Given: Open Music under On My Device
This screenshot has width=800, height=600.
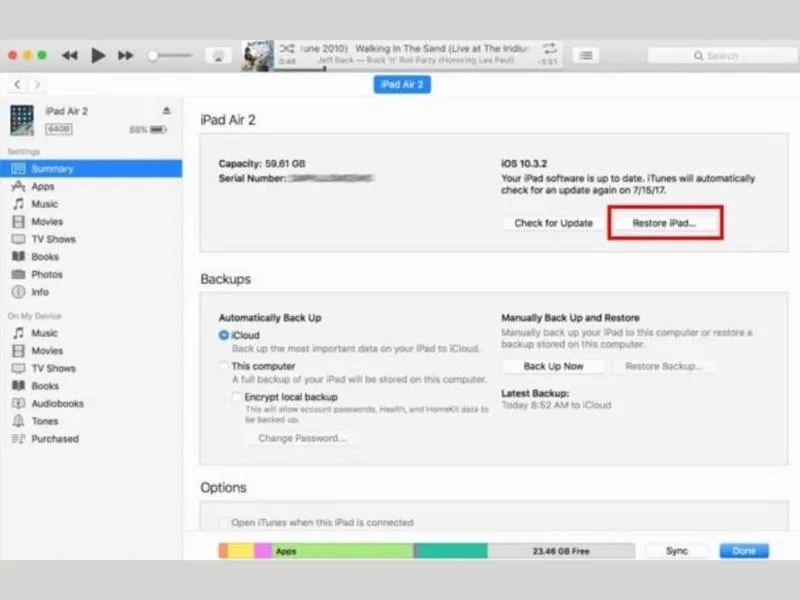Looking at the screenshot, I should click(91, 333).
